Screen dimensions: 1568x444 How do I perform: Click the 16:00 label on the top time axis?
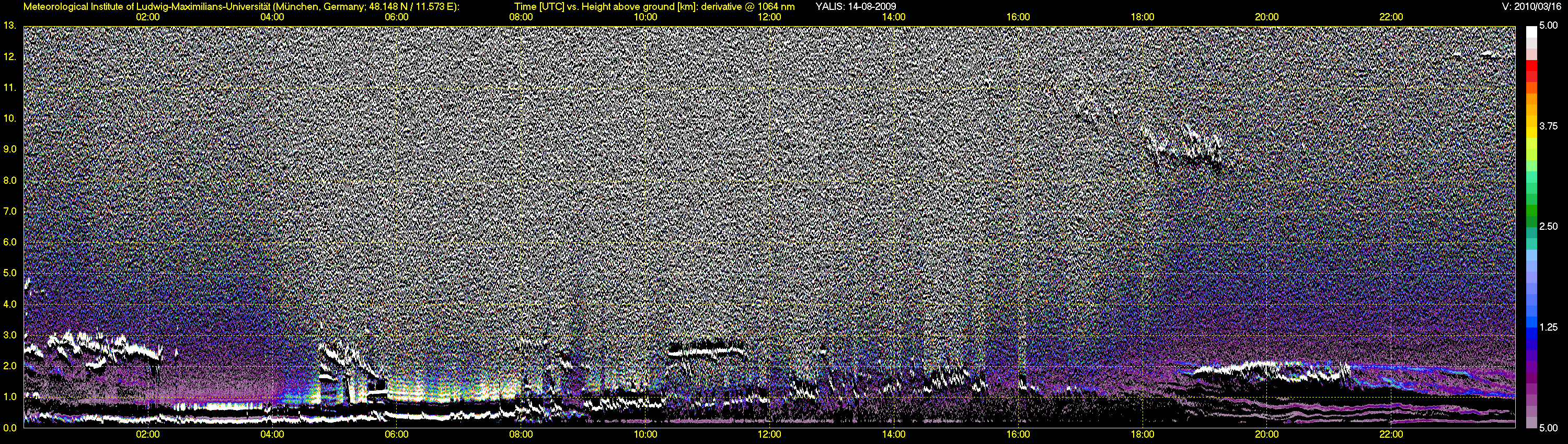click(x=1018, y=17)
